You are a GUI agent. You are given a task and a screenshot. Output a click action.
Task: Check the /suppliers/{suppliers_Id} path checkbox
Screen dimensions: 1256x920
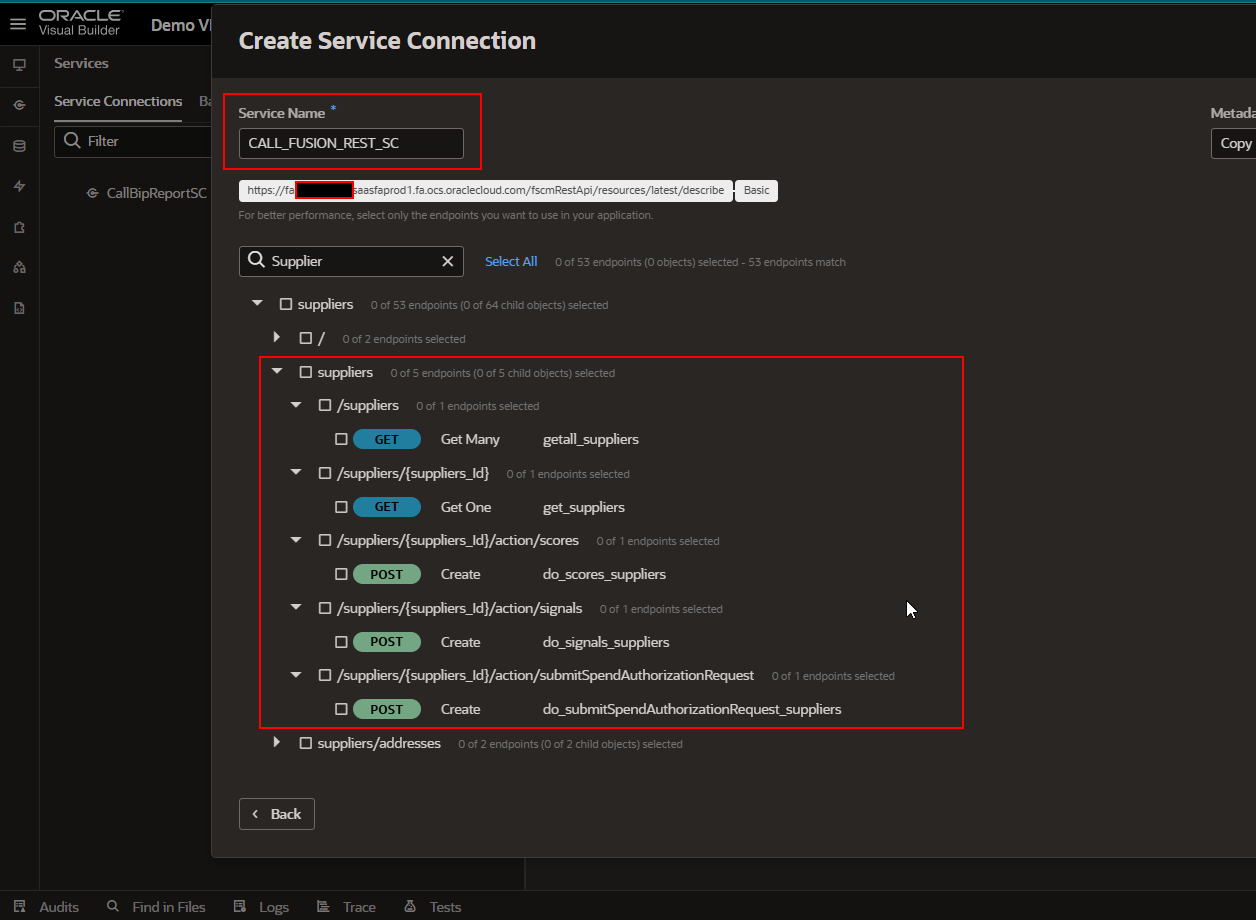click(325, 473)
